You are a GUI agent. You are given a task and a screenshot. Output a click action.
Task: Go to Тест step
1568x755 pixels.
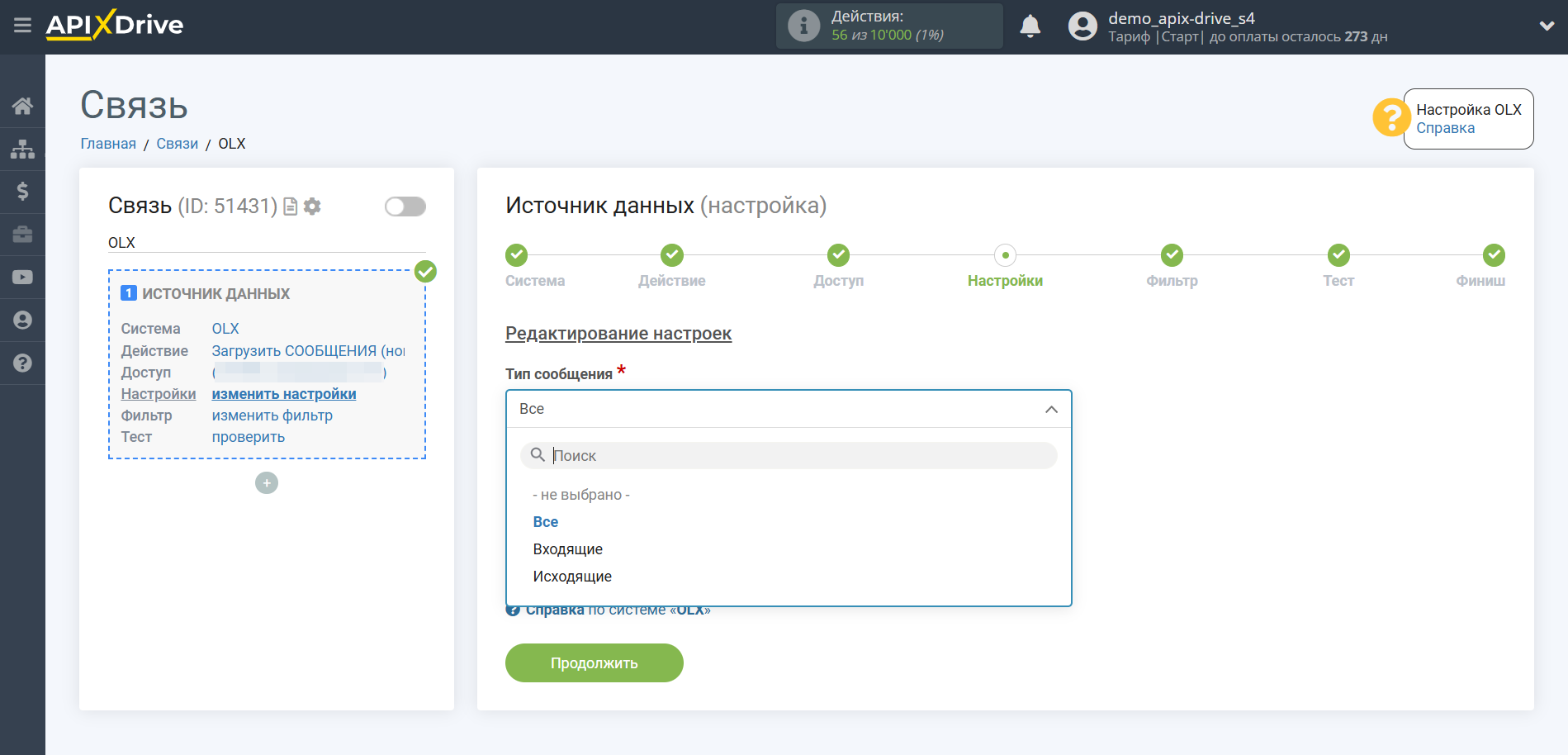pos(1338,255)
